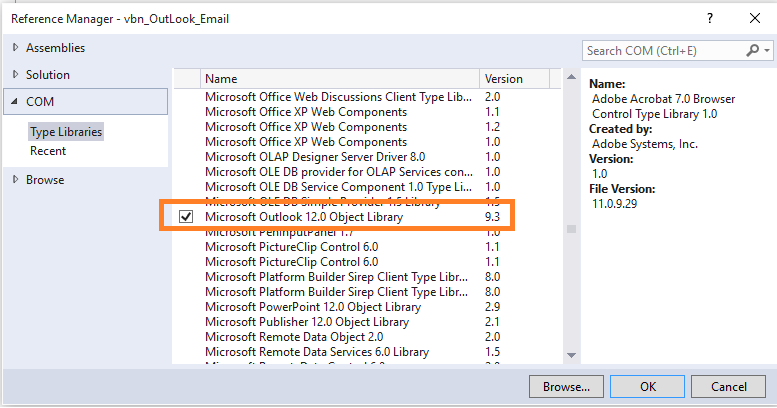The width and height of the screenshot is (777, 408).
Task: Sort by the Name column header
Action: click(339, 79)
